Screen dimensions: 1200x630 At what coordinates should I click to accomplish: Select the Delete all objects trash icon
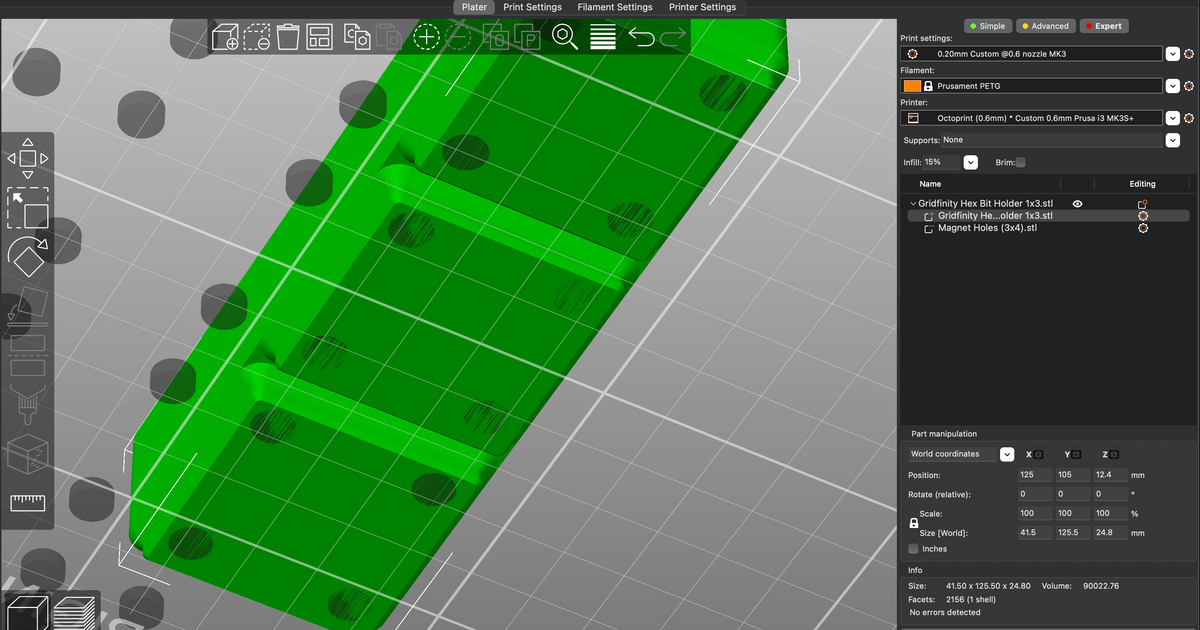pos(289,36)
